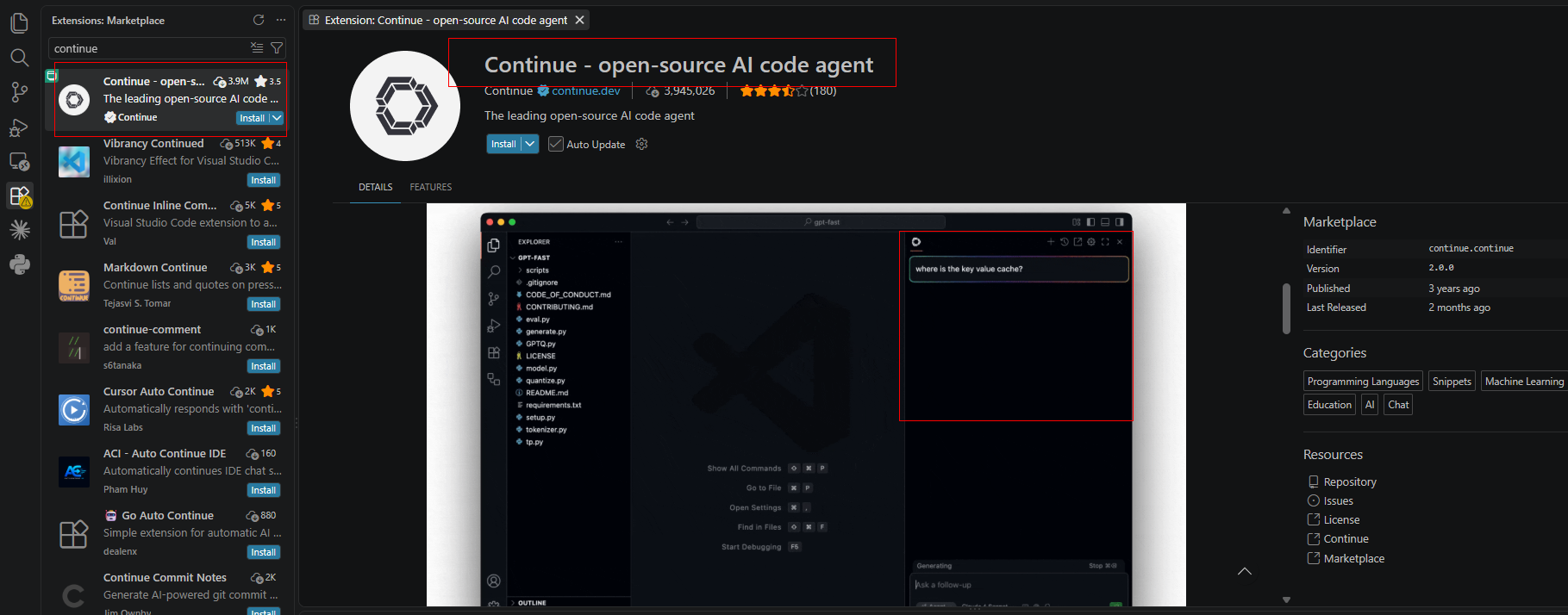Open the Issues resource link
The width and height of the screenshot is (1568, 615).
pyautogui.click(x=1338, y=500)
